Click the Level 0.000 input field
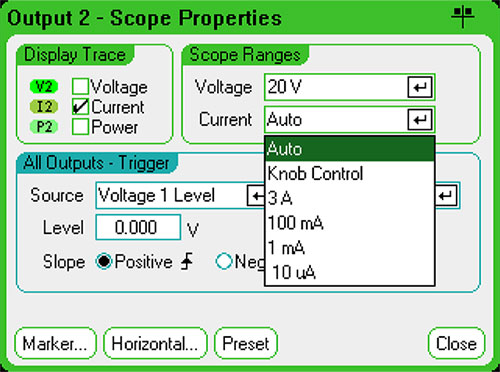The height and width of the screenshot is (372, 500). (x=138, y=227)
